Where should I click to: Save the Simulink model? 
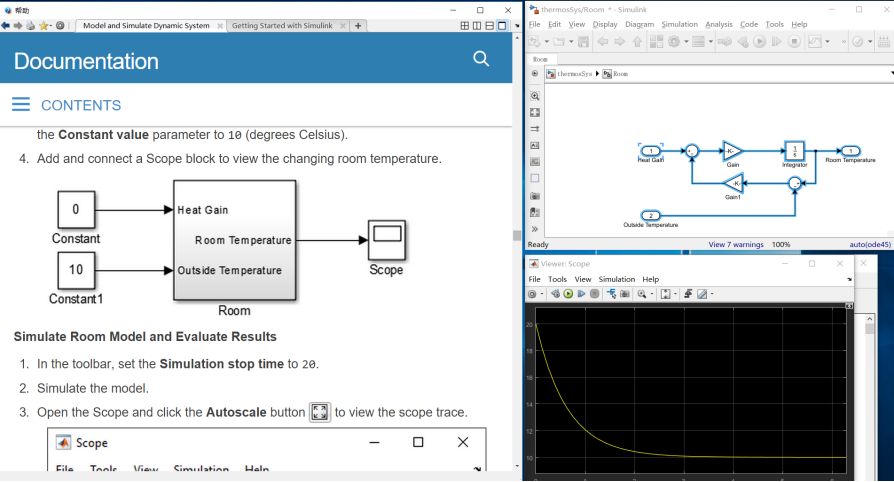tap(583, 42)
